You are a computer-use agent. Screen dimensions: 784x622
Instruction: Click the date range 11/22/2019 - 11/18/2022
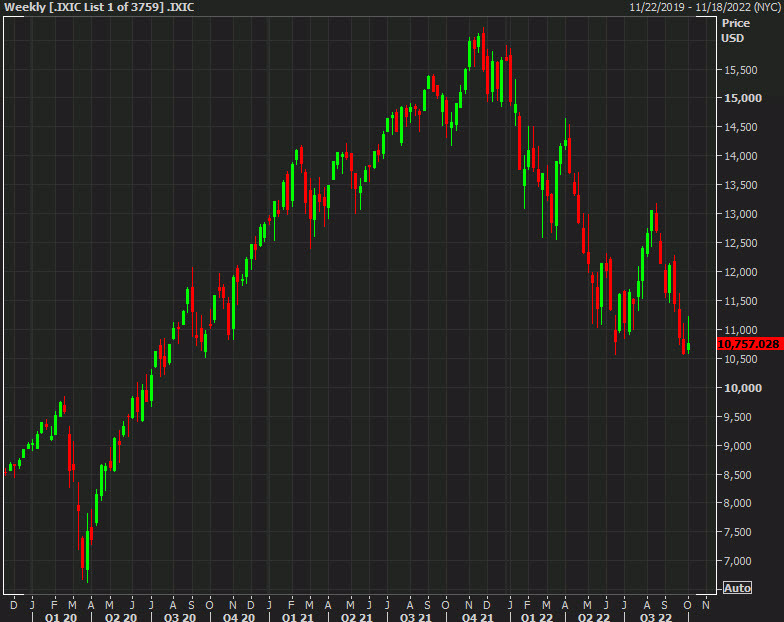pos(706,7)
